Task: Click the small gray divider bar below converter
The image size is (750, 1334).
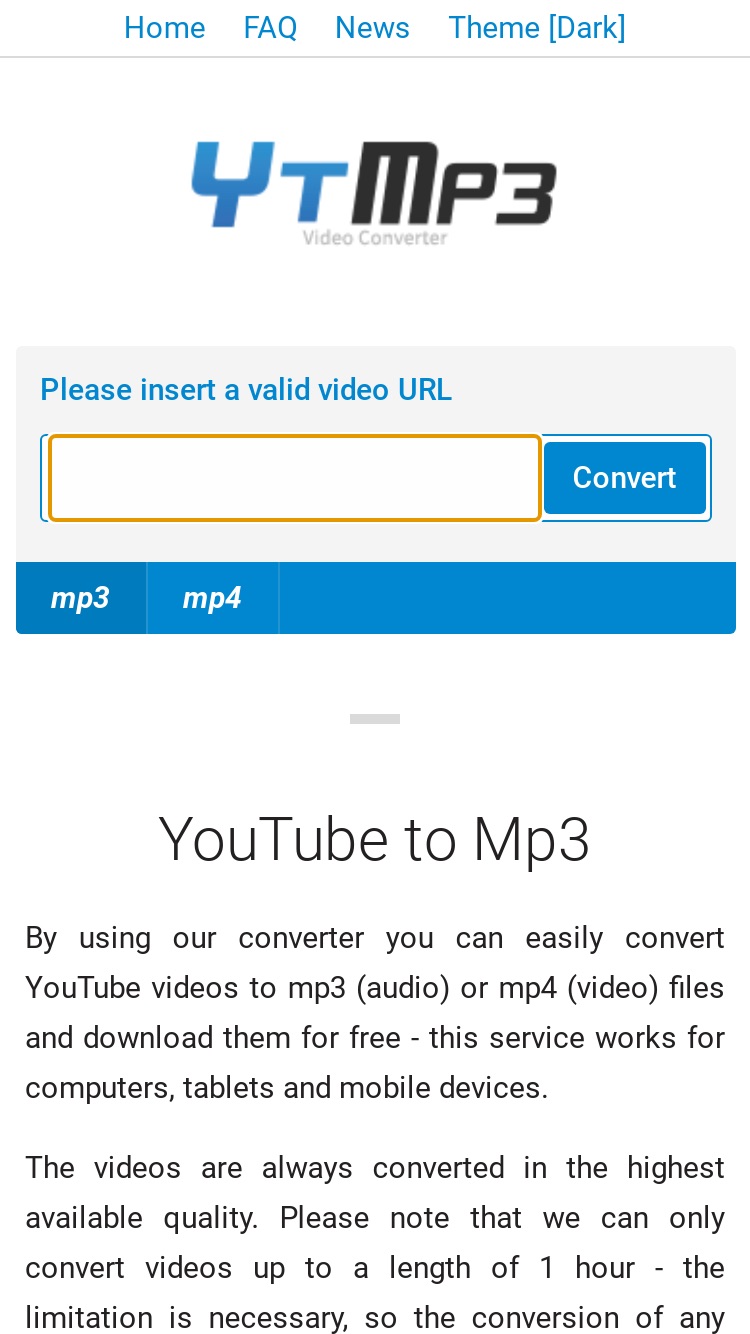Action: pos(375,719)
